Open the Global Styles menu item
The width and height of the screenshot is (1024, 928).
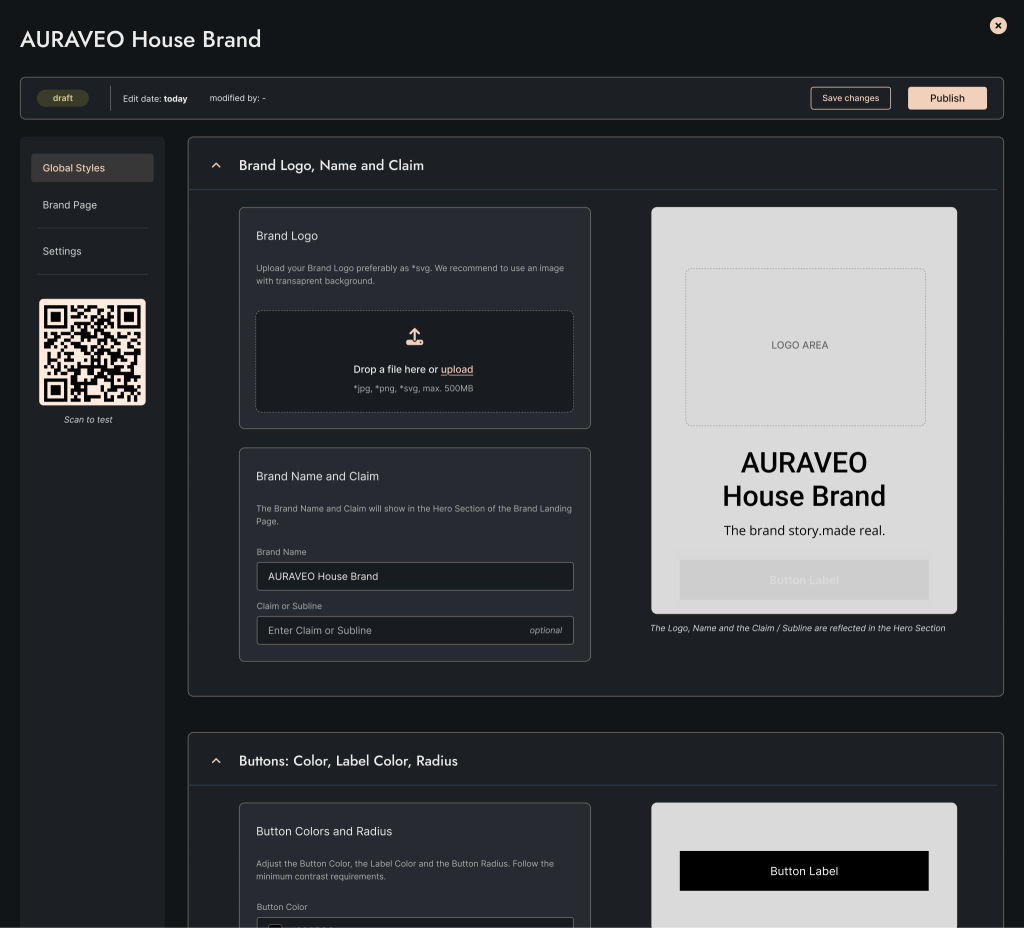point(92,168)
